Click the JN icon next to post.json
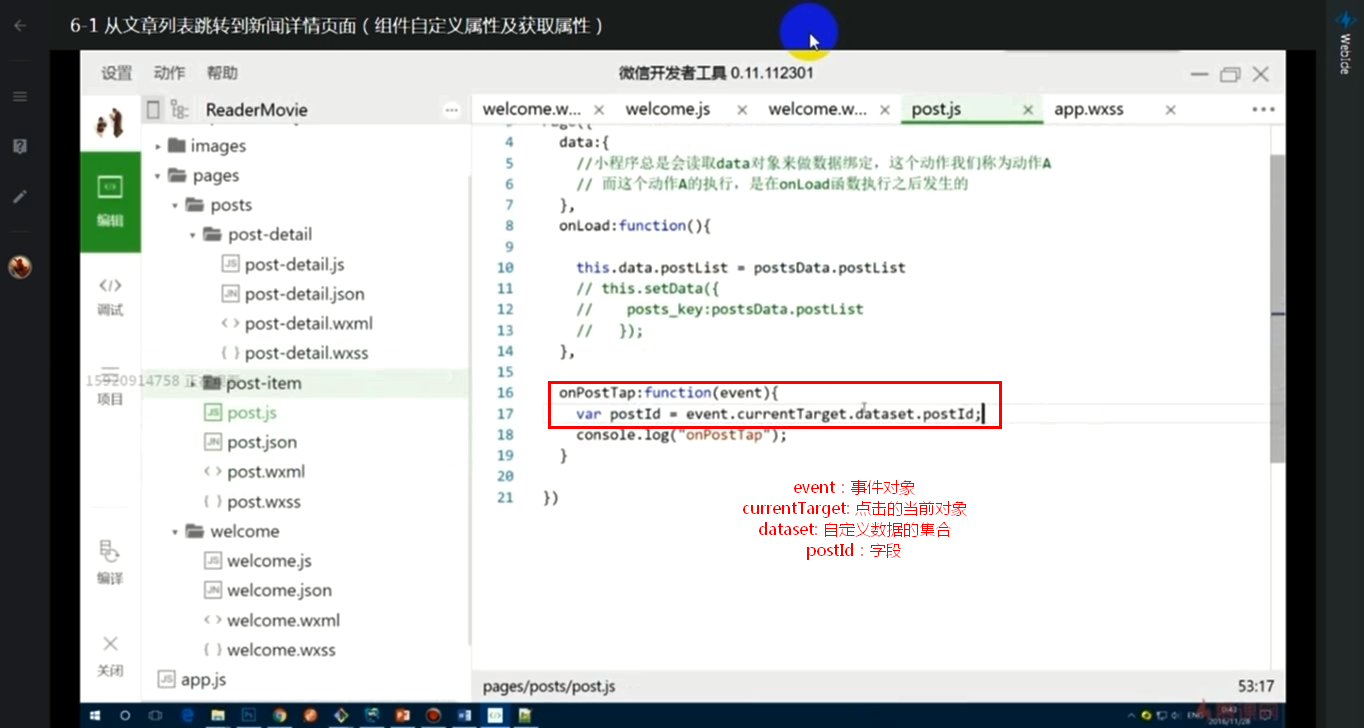1364x728 pixels. point(212,442)
